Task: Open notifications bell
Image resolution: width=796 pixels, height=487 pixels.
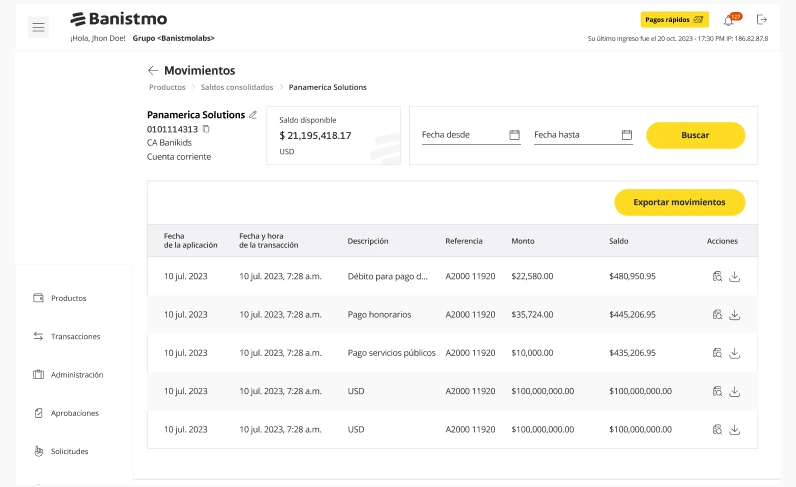Action: point(728,20)
